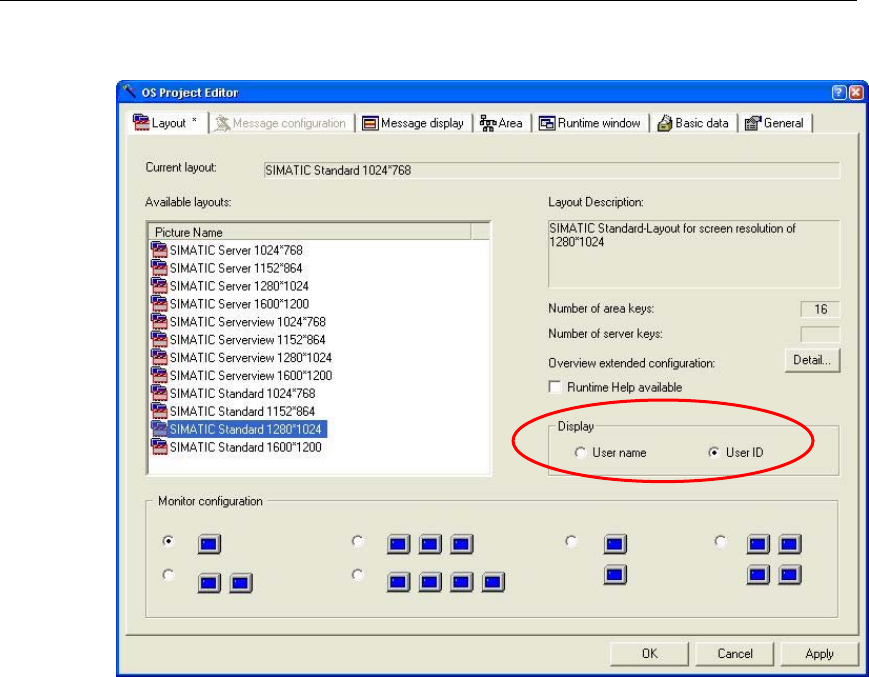869x677 pixels.
Task: Open the Area tab
Action: click(501, 123)
